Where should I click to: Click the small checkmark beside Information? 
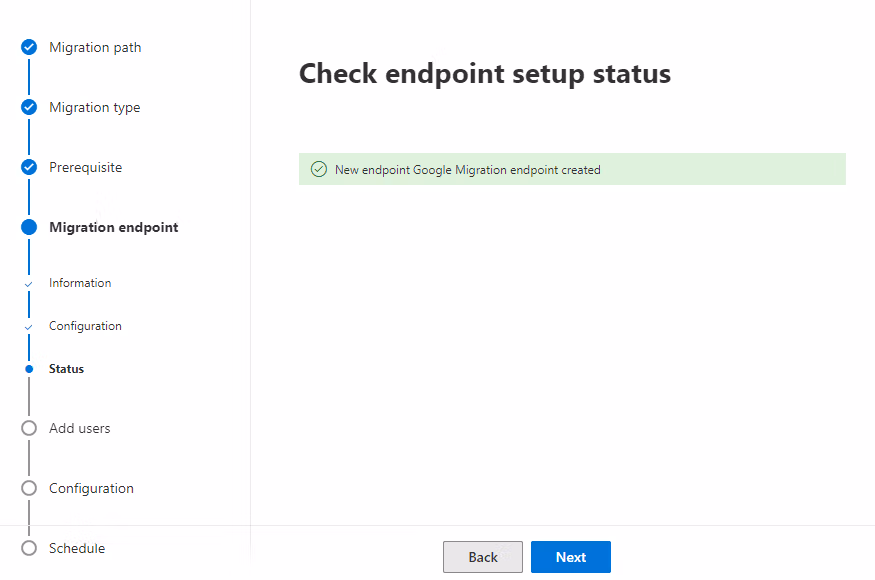(29, 284)
